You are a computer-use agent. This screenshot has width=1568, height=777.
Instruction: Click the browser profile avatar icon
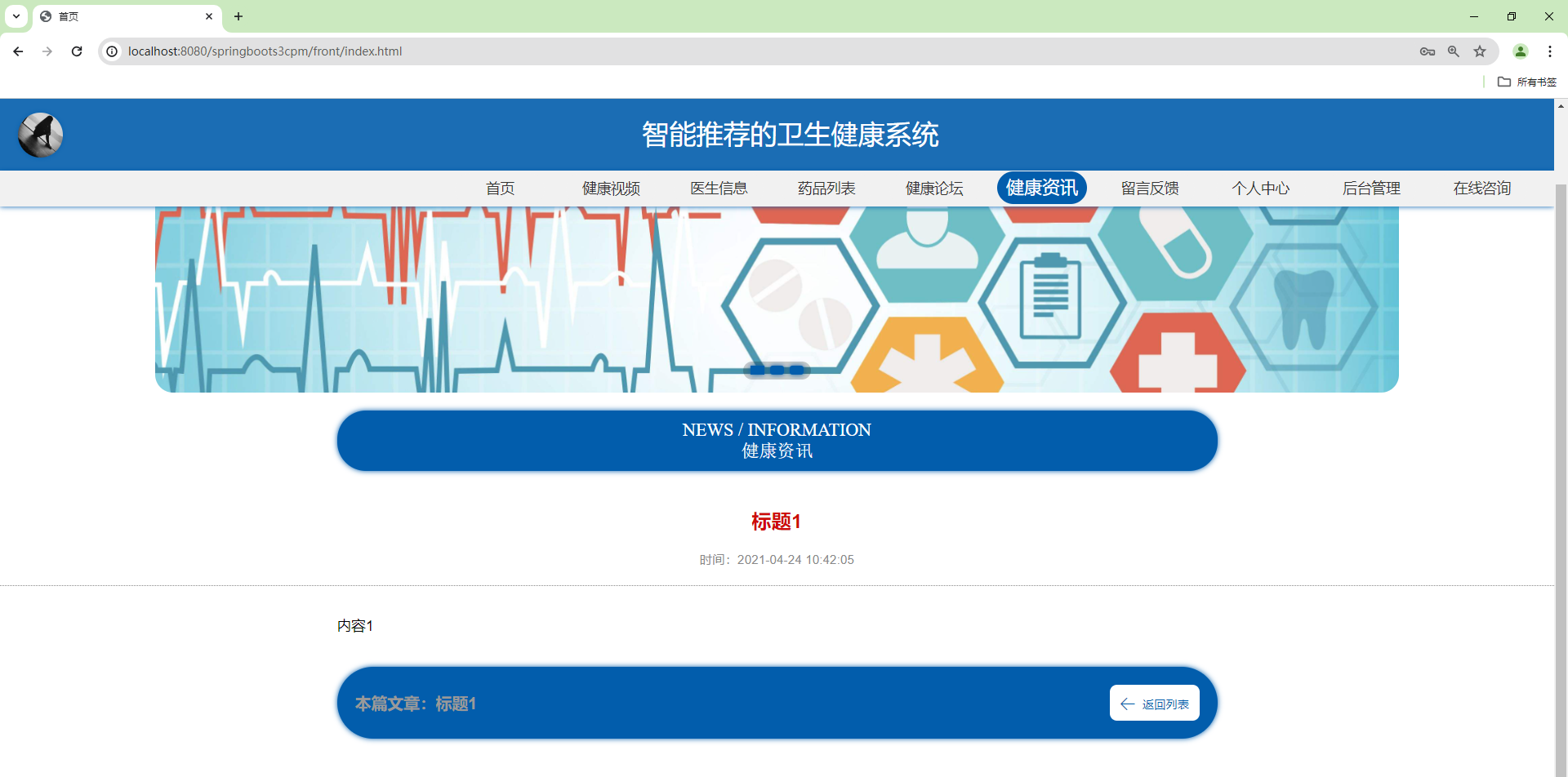(x=1520, y=51)
